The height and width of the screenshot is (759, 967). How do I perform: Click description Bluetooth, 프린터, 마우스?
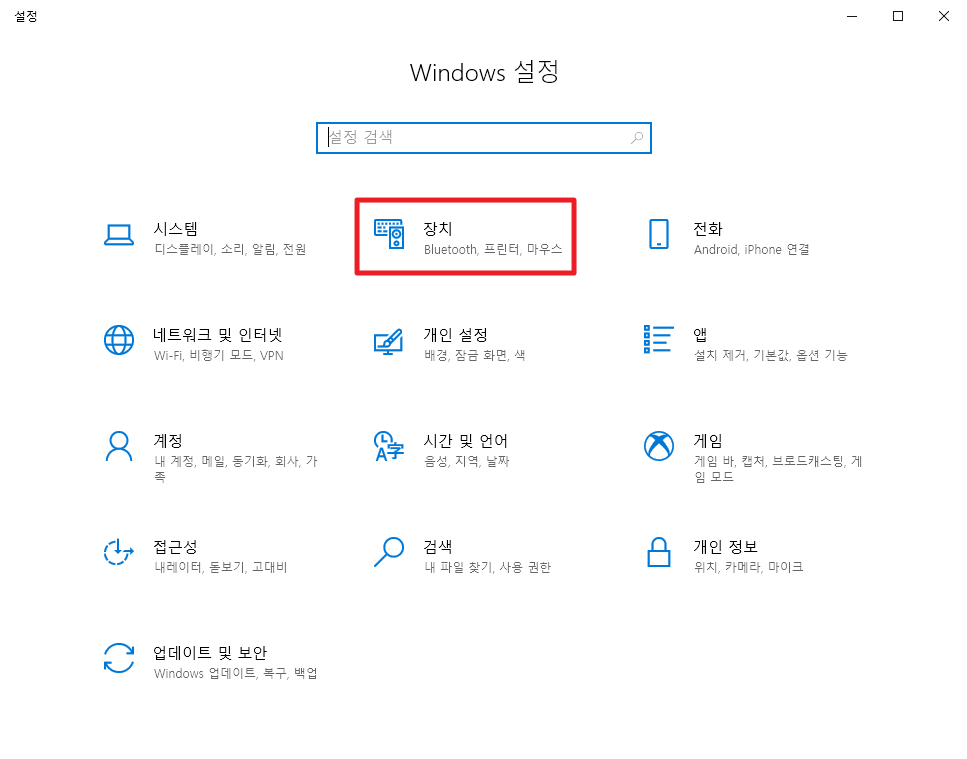point(493,249)
